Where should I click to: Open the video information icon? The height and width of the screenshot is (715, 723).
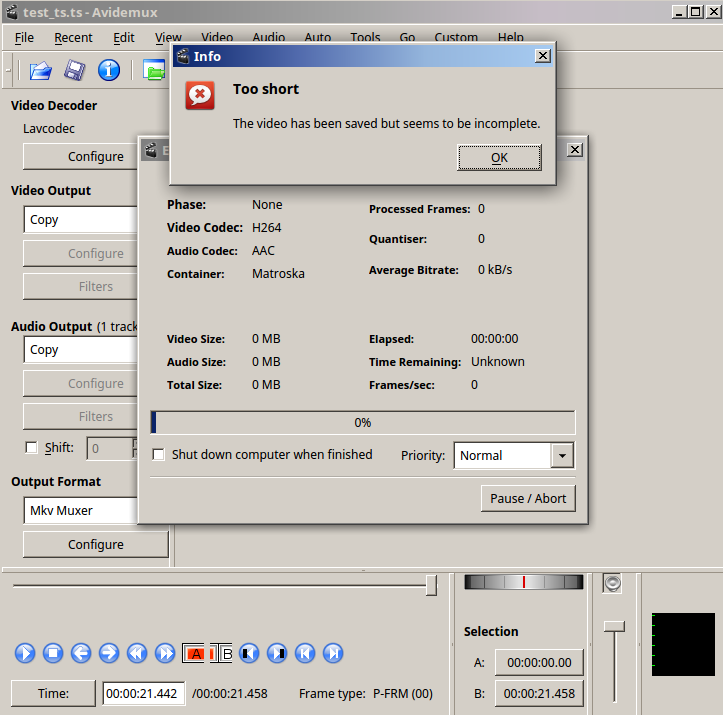tap(108, 70)
